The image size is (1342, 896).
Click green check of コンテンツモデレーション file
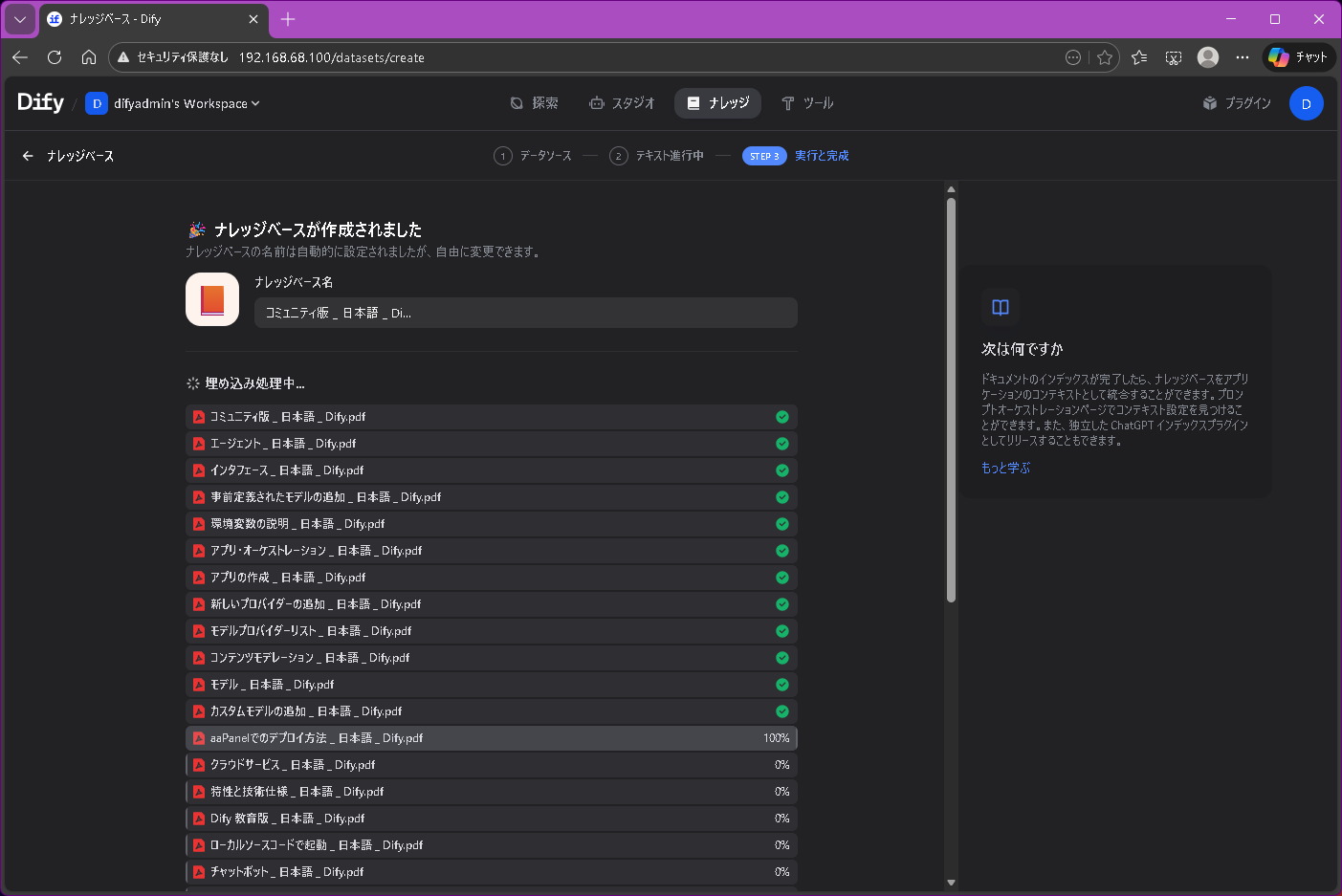tap(782, 658)
